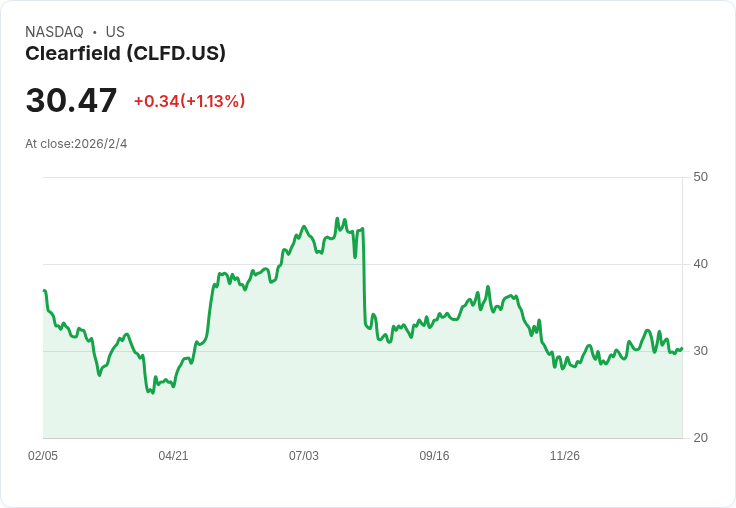Image resolution: width=736 pixels, height=508 pixels.
Task: Click the lowest point of the price line
Action: (x=151, y=392)
